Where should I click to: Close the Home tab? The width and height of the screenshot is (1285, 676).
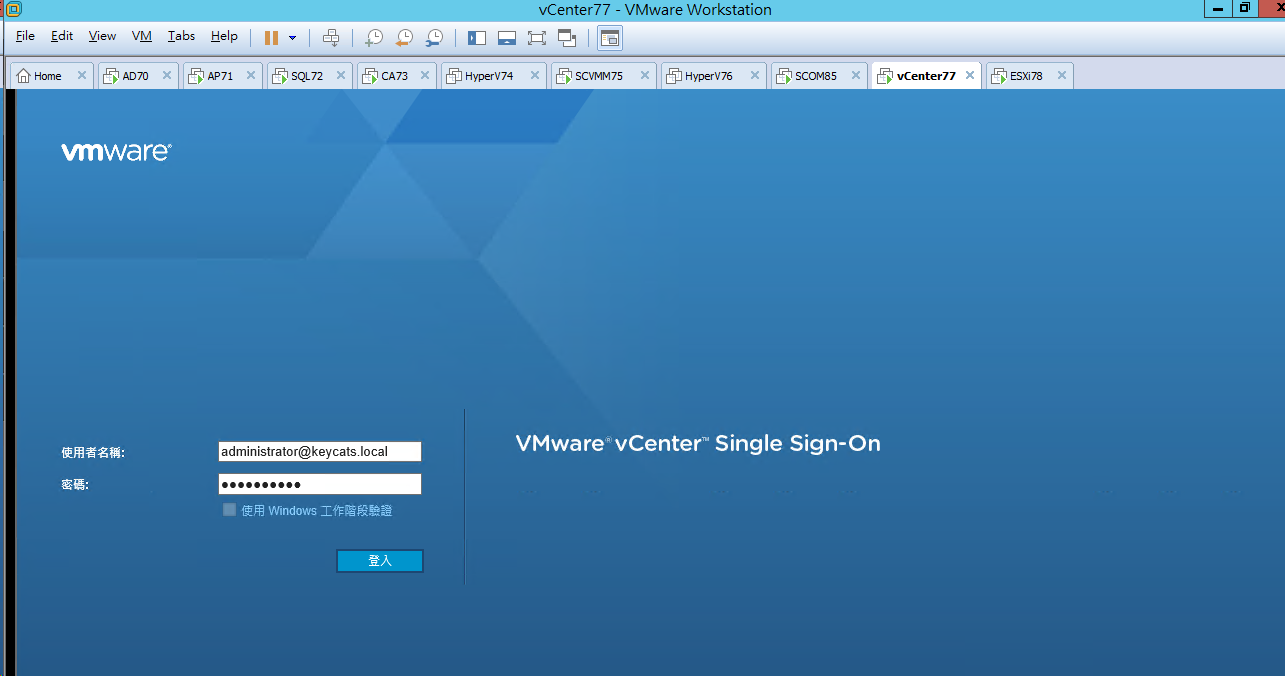(x=82, y=75)
